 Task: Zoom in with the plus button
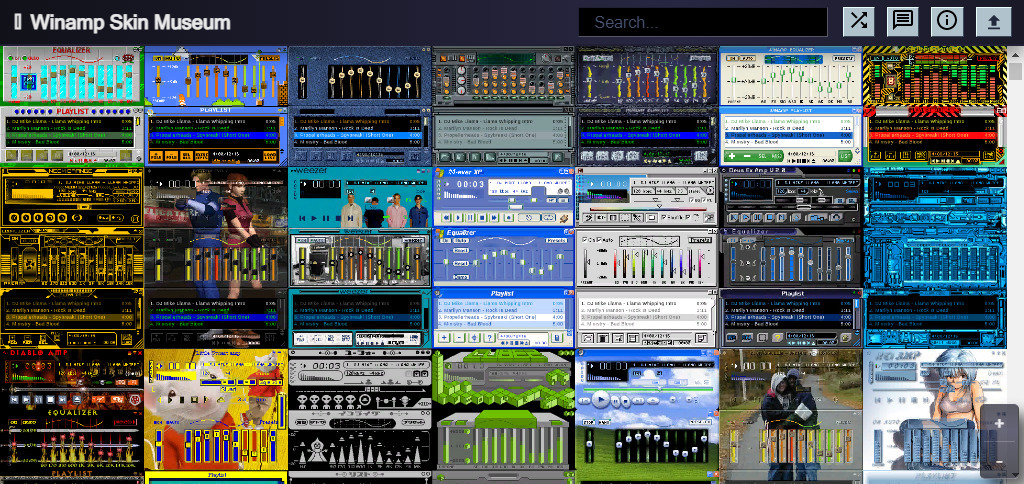click(999, 423)
